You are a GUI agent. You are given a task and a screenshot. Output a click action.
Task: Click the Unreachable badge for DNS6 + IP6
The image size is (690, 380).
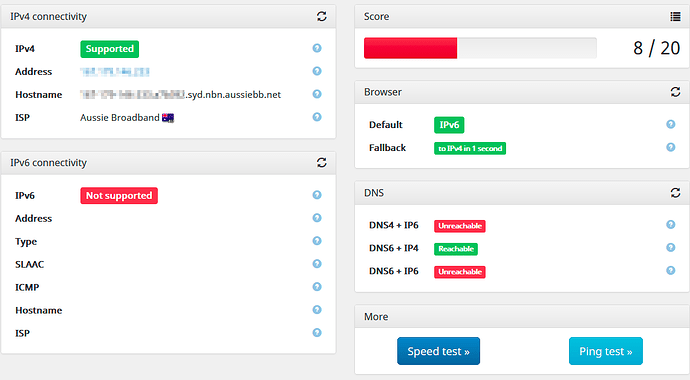click(x=460, y=272)
